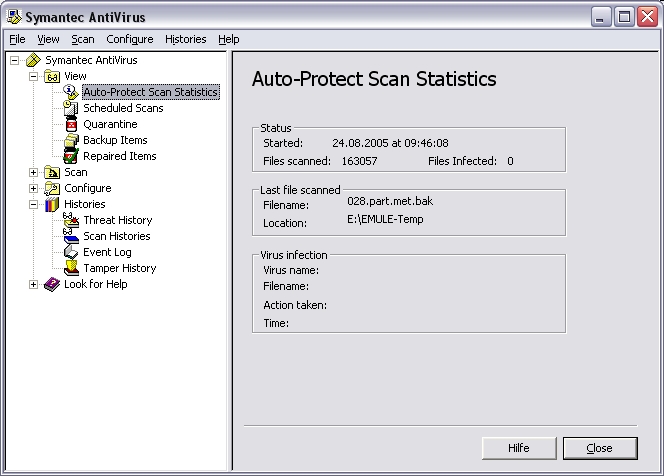Expand the Configure tree branch
The height and width of the screenshot is (476, 664).
tap(33, 188)
